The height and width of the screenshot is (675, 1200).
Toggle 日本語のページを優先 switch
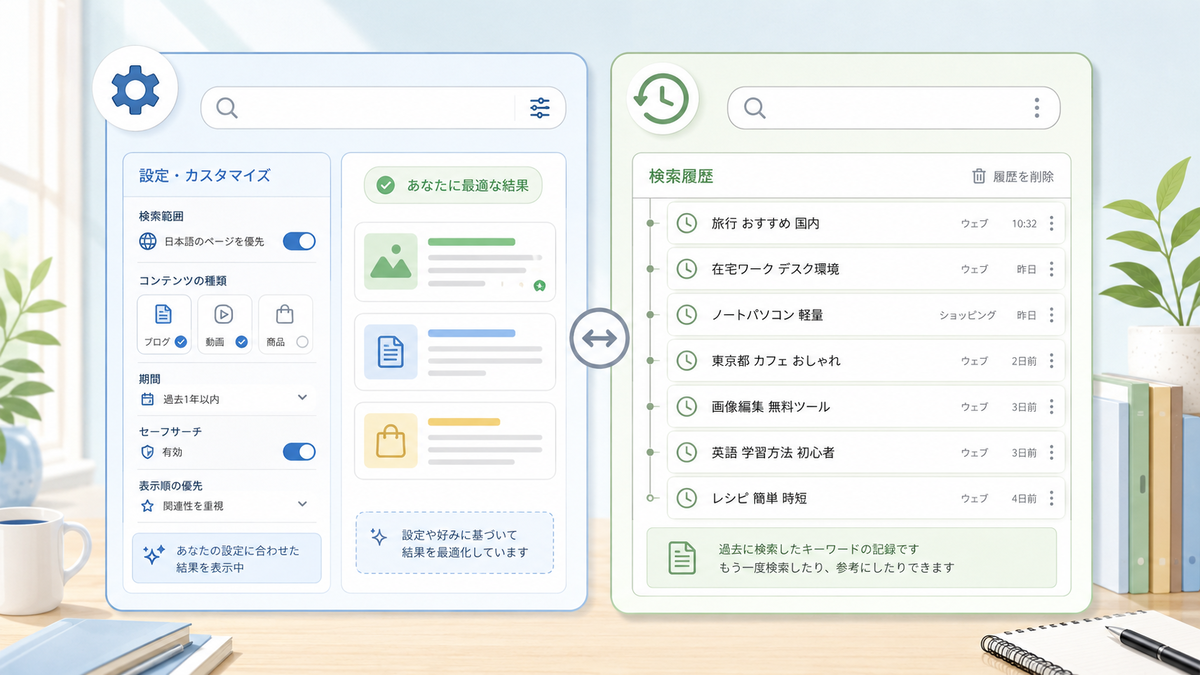coord(299,241)
